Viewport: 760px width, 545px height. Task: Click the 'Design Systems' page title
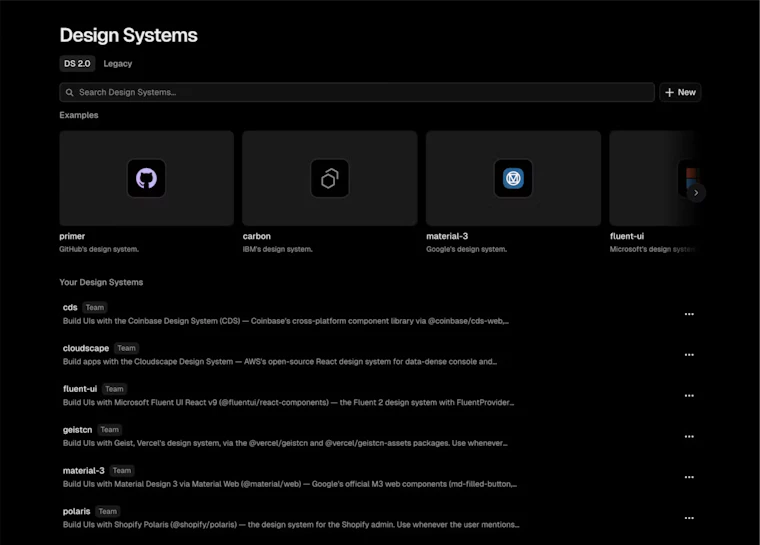[x=128, y=35]
